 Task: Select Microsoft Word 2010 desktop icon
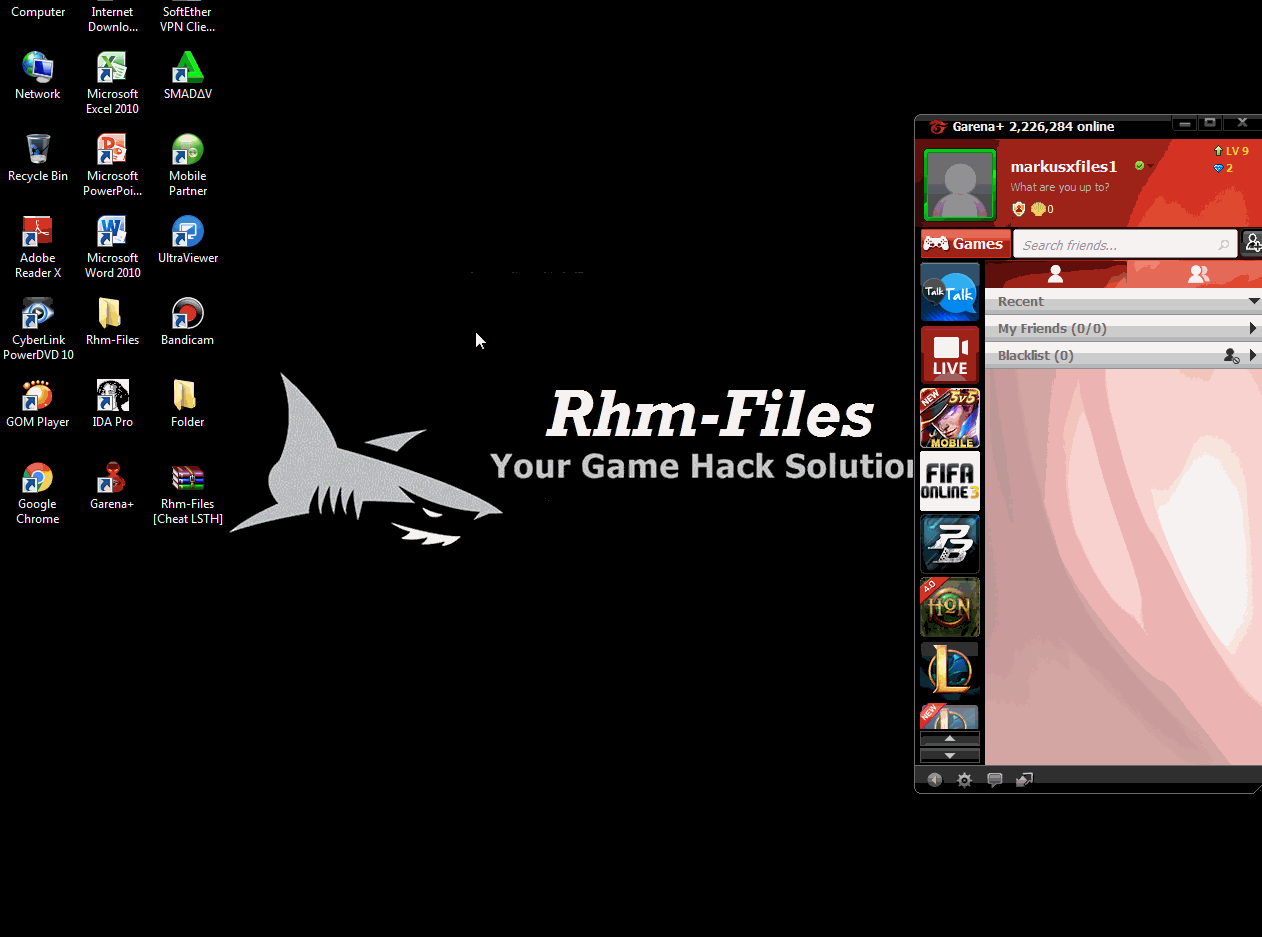click(112, 247)
